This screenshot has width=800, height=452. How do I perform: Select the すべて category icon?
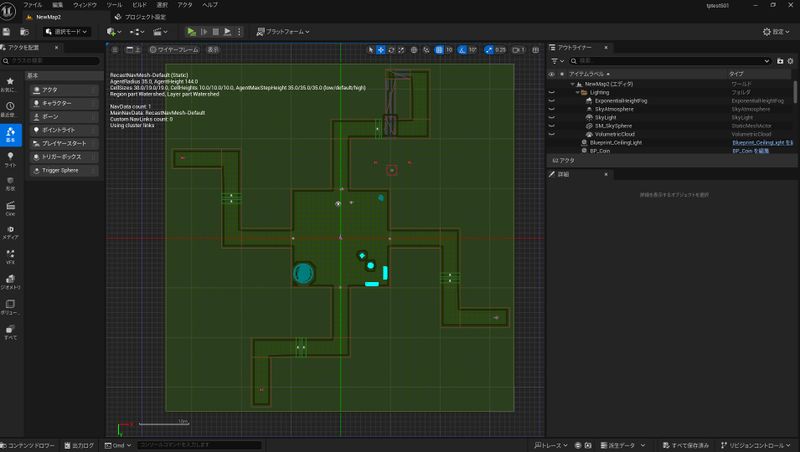pyautogui.click(x=10, y=332)
